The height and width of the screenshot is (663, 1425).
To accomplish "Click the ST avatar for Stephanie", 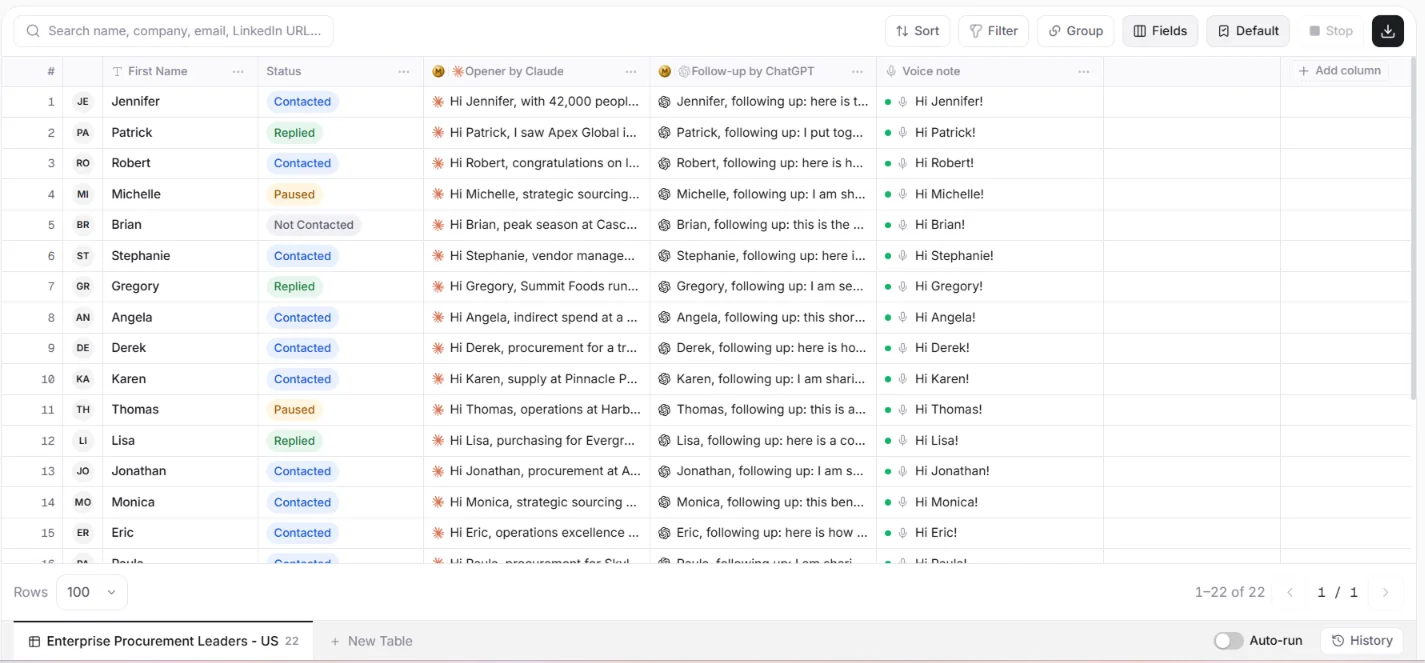I will pyautogui.click(x=83, y=256).
